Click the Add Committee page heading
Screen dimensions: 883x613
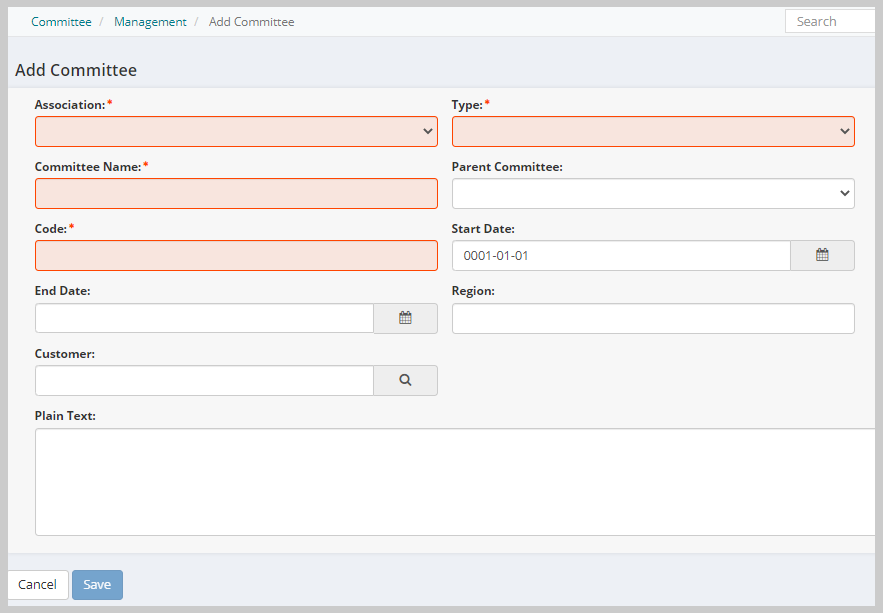76,70
